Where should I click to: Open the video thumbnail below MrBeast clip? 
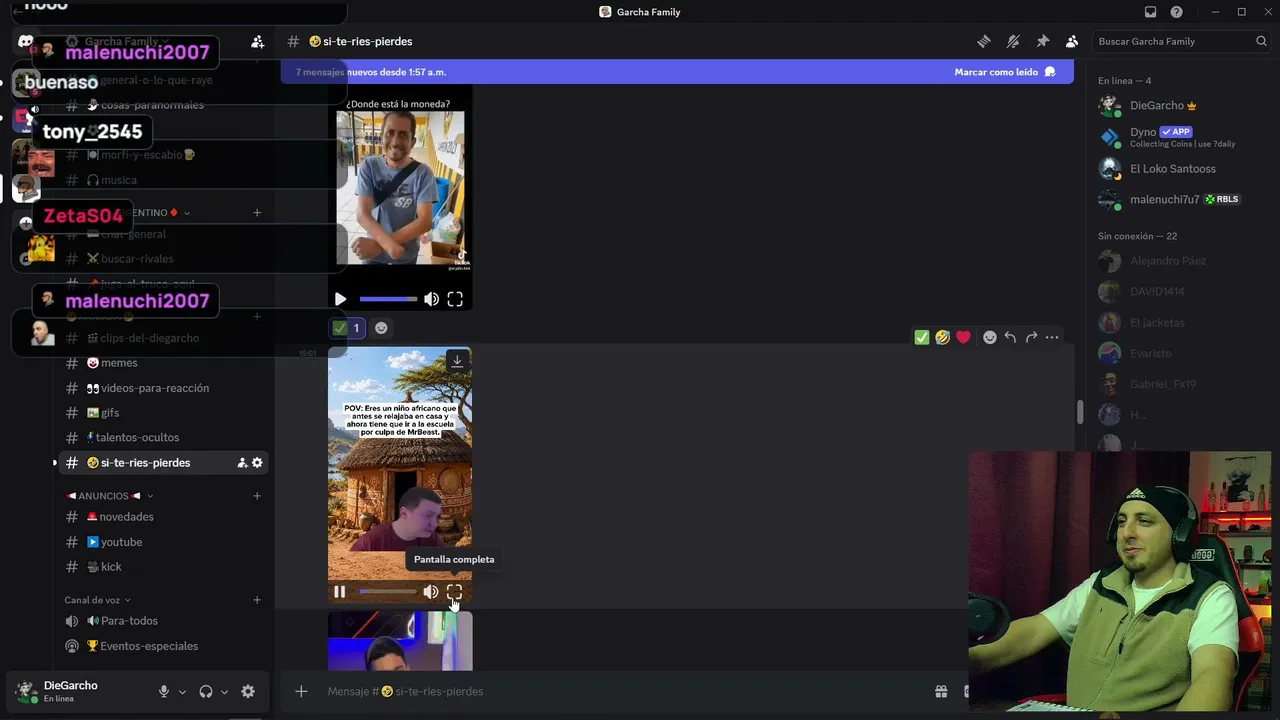[x=400, y=642]
